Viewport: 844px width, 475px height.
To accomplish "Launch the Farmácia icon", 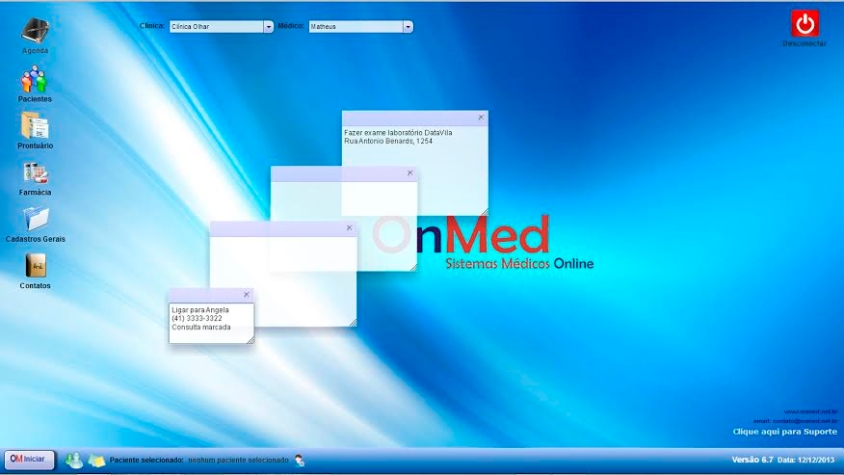I will (36, 174).
